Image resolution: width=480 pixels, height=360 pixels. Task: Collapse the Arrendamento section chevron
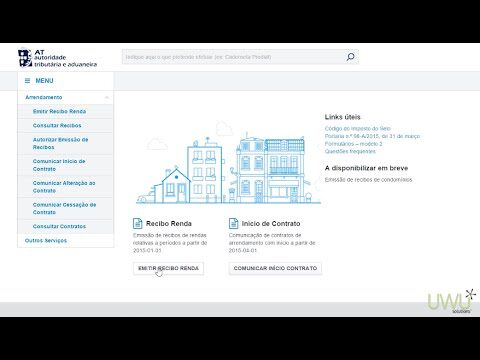[107, 97]
